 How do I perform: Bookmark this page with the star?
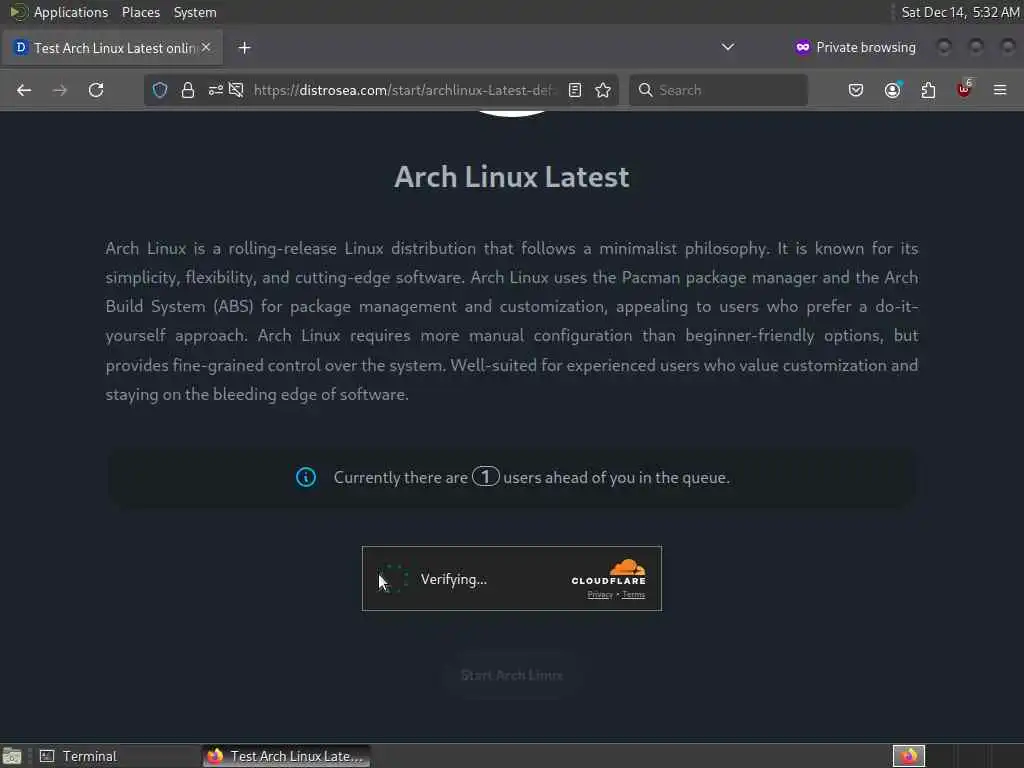click(x=603, y=90)
